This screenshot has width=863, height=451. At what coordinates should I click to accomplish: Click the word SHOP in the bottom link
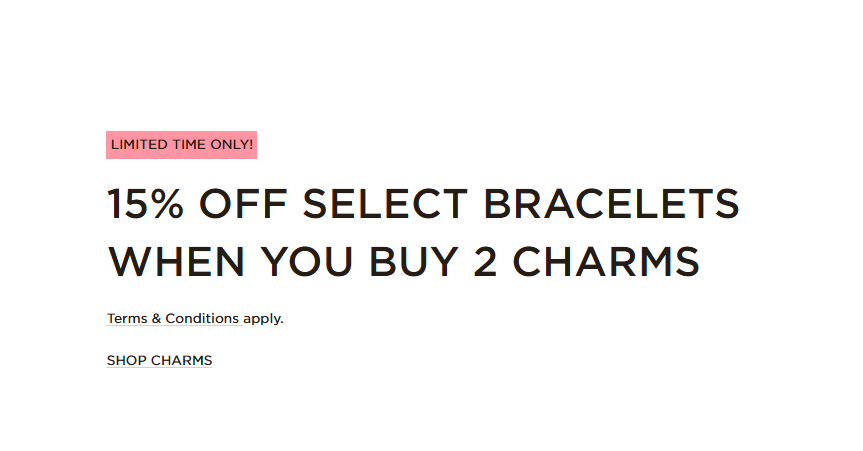pos(126,361)
